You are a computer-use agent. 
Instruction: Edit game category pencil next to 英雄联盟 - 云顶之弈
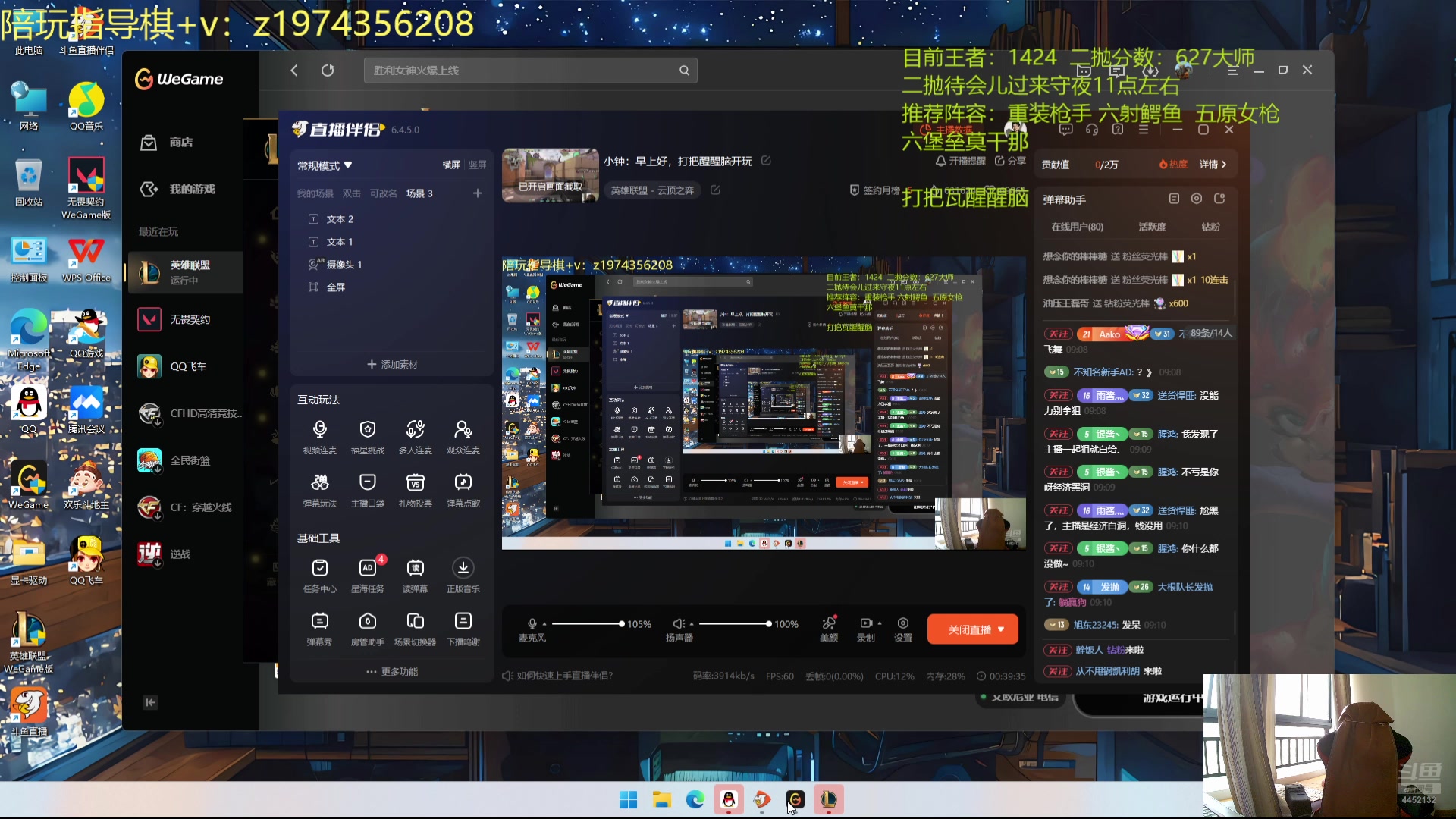click(715, 190)
